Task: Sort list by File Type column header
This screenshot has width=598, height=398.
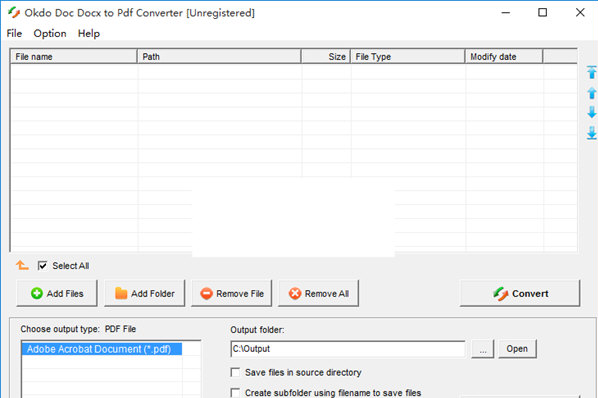Action: point(408,56)
